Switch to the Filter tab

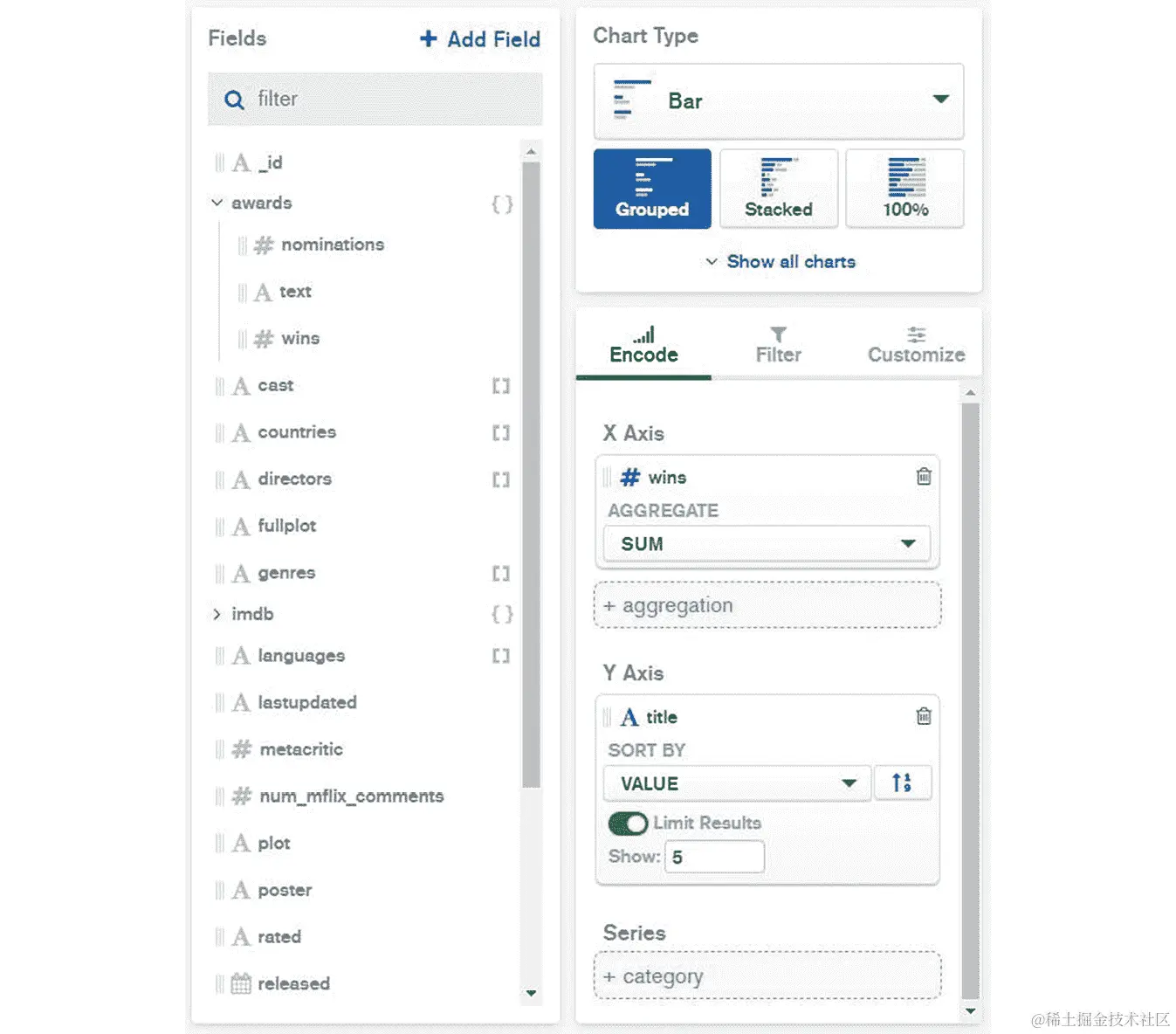[779, 346]
